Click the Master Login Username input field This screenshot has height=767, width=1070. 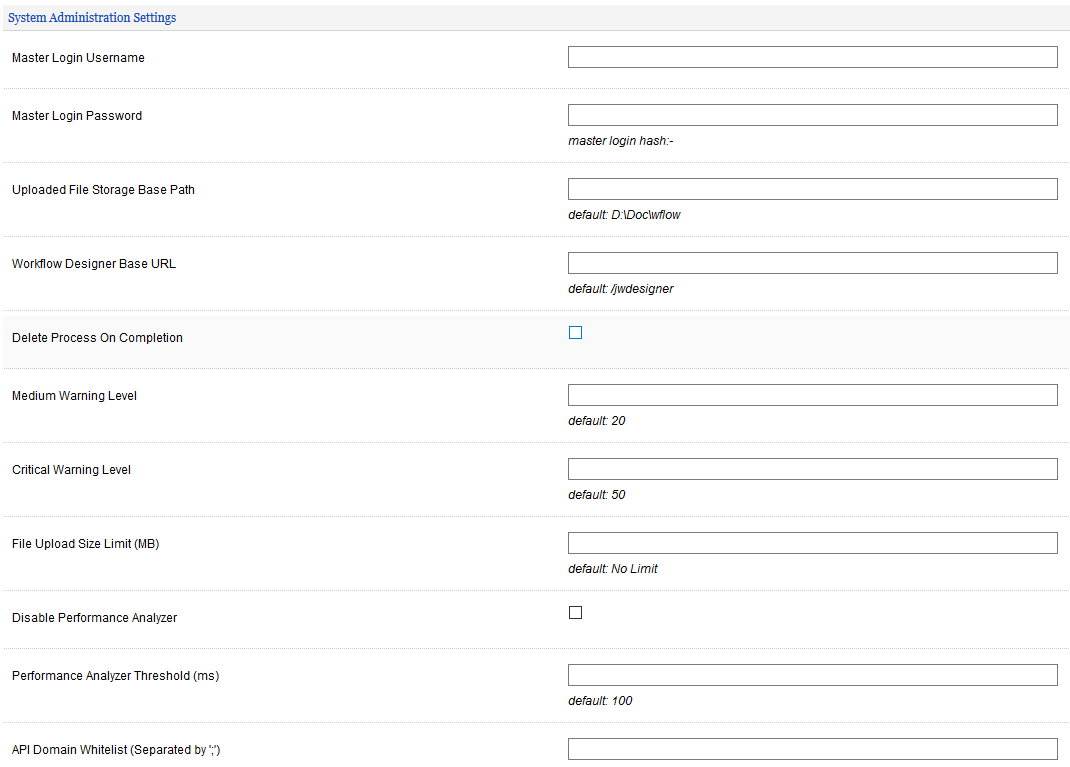(x=812, y=57)
